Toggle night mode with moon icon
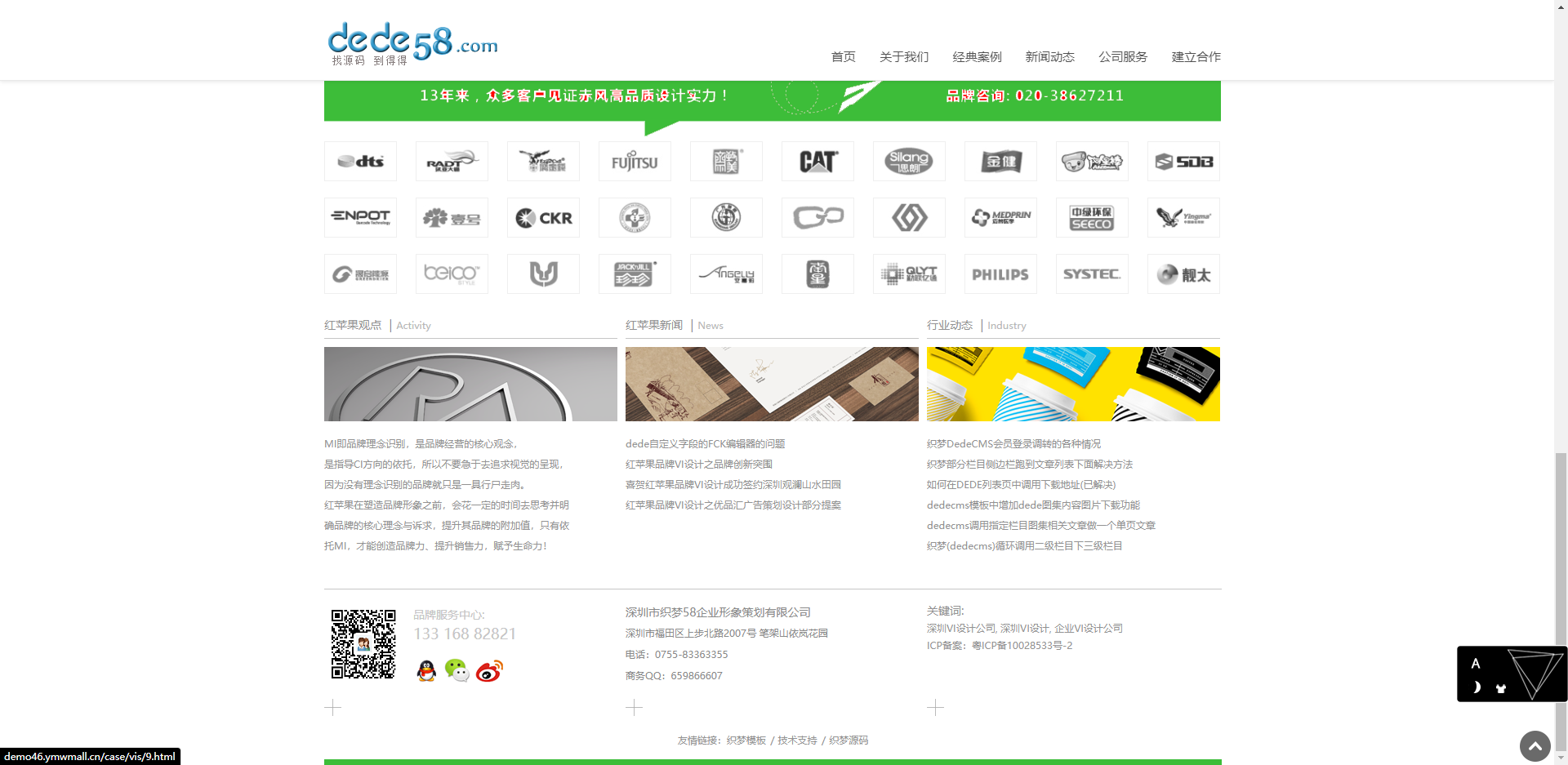Image resolution: width=1568 pixels, height=765 pixels. tap(1477, 687)
